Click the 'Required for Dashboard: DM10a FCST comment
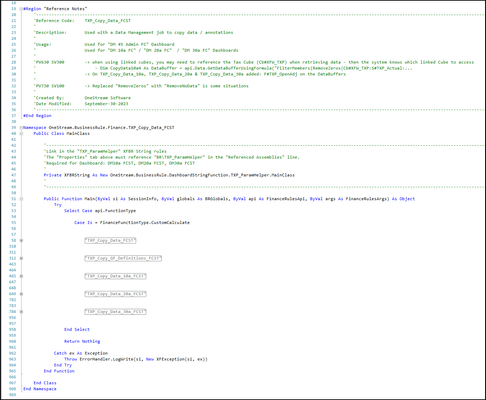The width and height of the screenshot is (486, 400). tap(119, 163)
